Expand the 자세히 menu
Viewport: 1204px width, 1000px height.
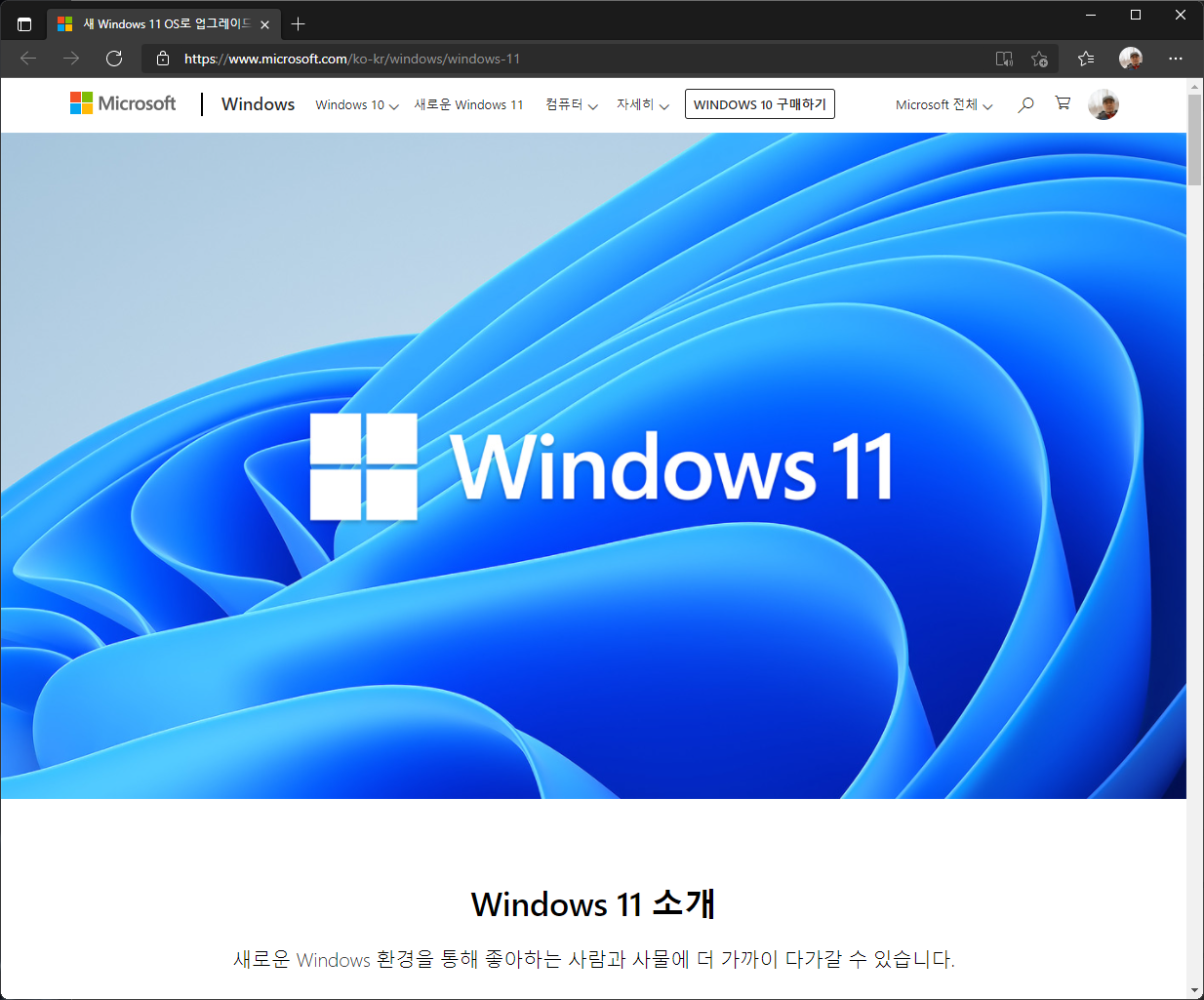click(643, 104)
